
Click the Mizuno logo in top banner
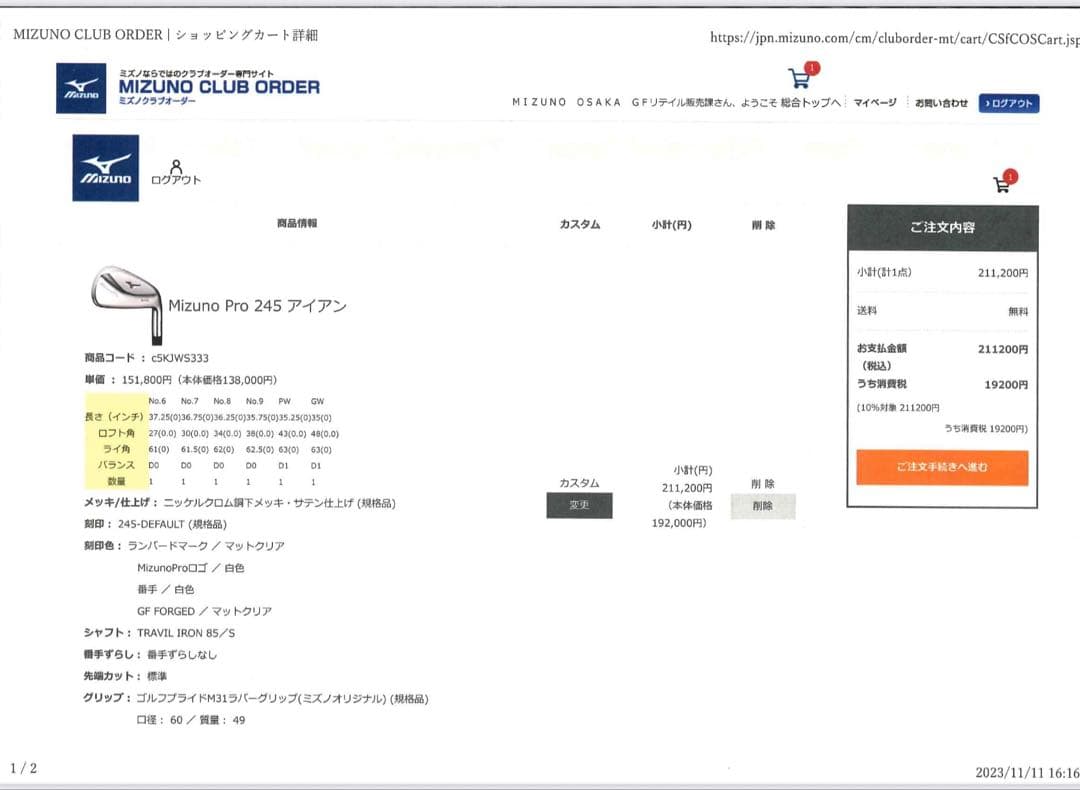[x=81, y=88]
